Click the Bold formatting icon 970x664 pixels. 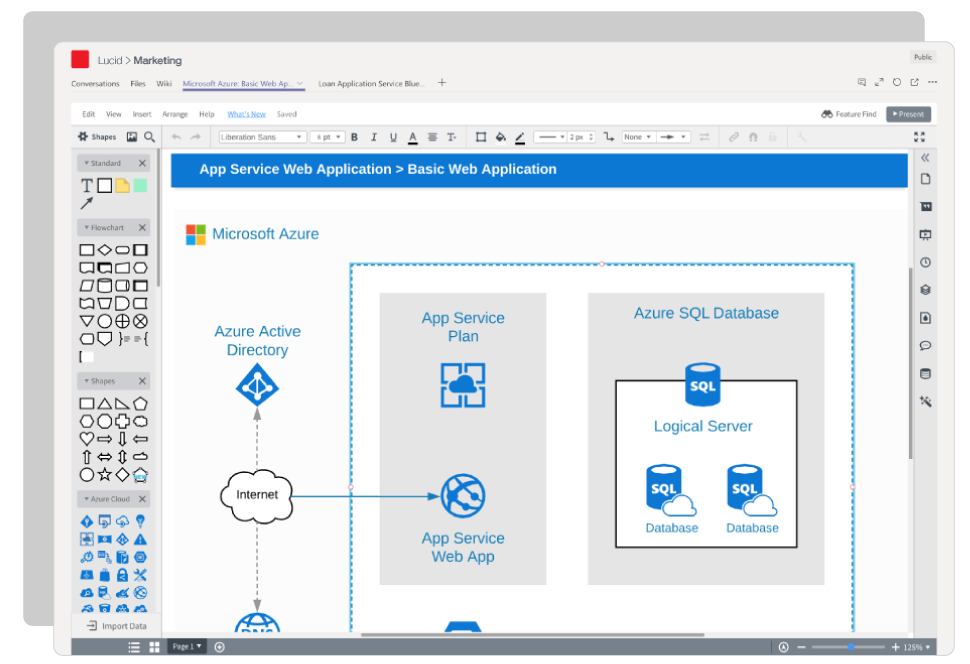pyautogui.click(x=372, y=137)
